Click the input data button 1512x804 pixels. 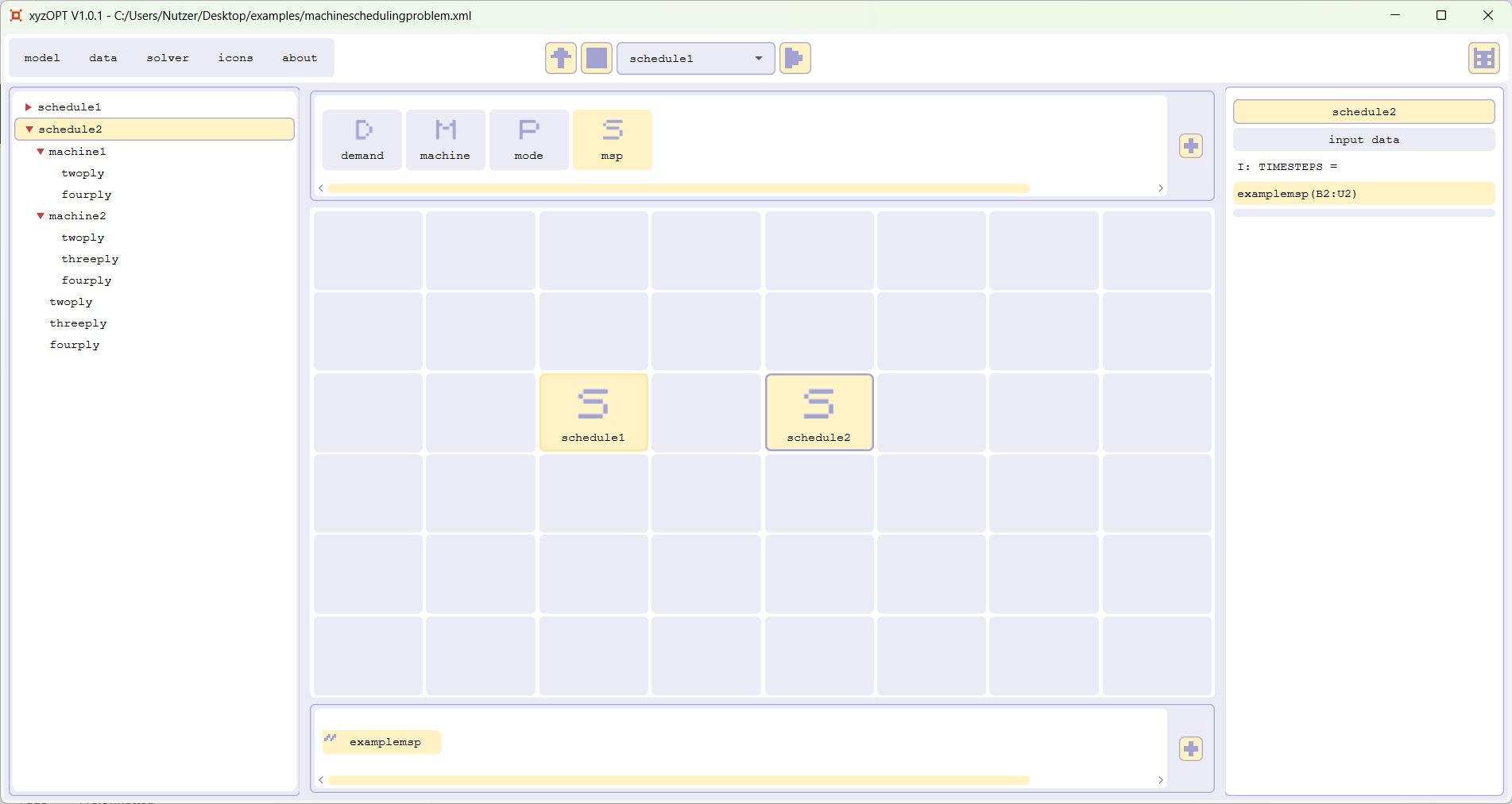(1363, 140)
